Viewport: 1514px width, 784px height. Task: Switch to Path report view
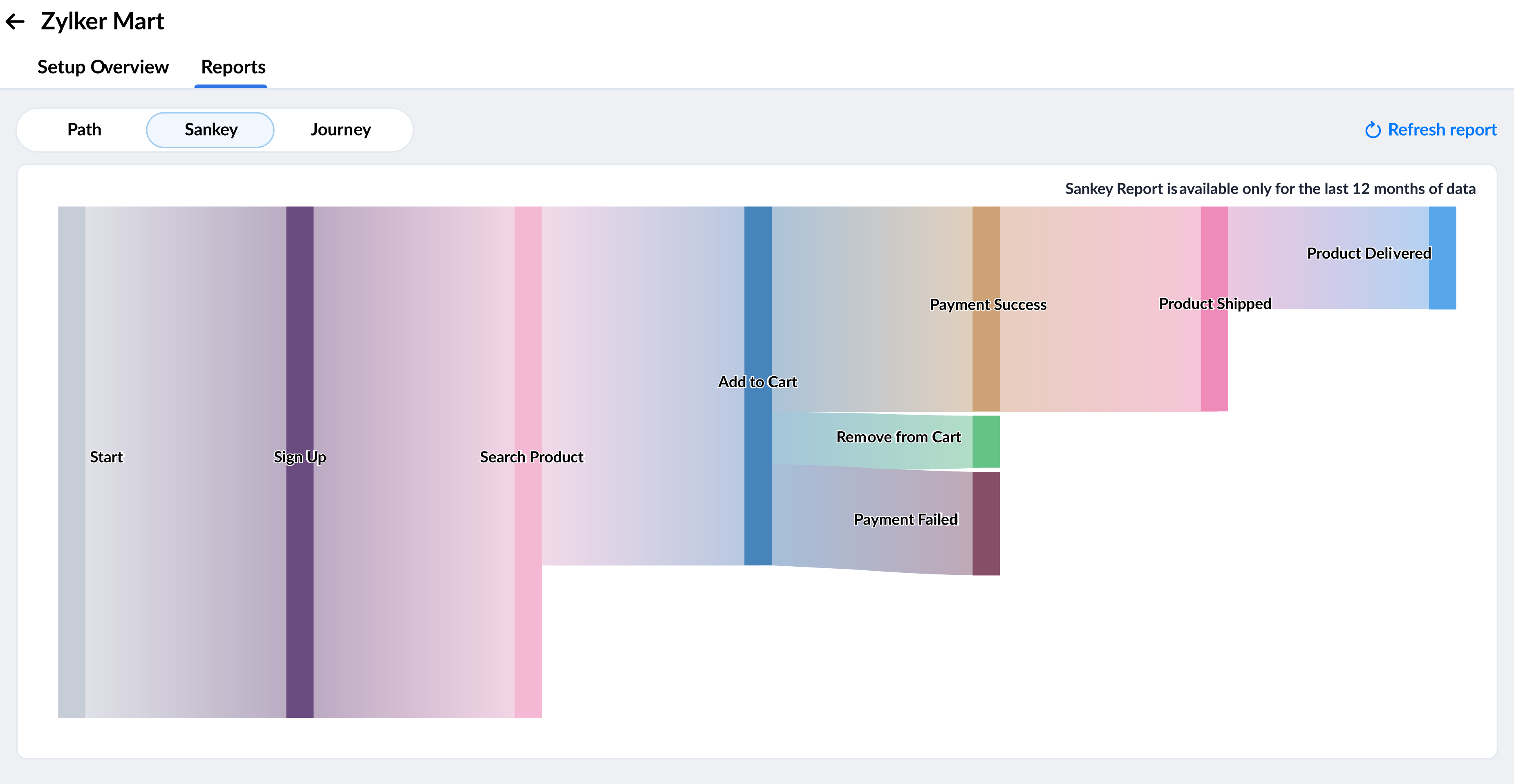[x=84, y=129]
